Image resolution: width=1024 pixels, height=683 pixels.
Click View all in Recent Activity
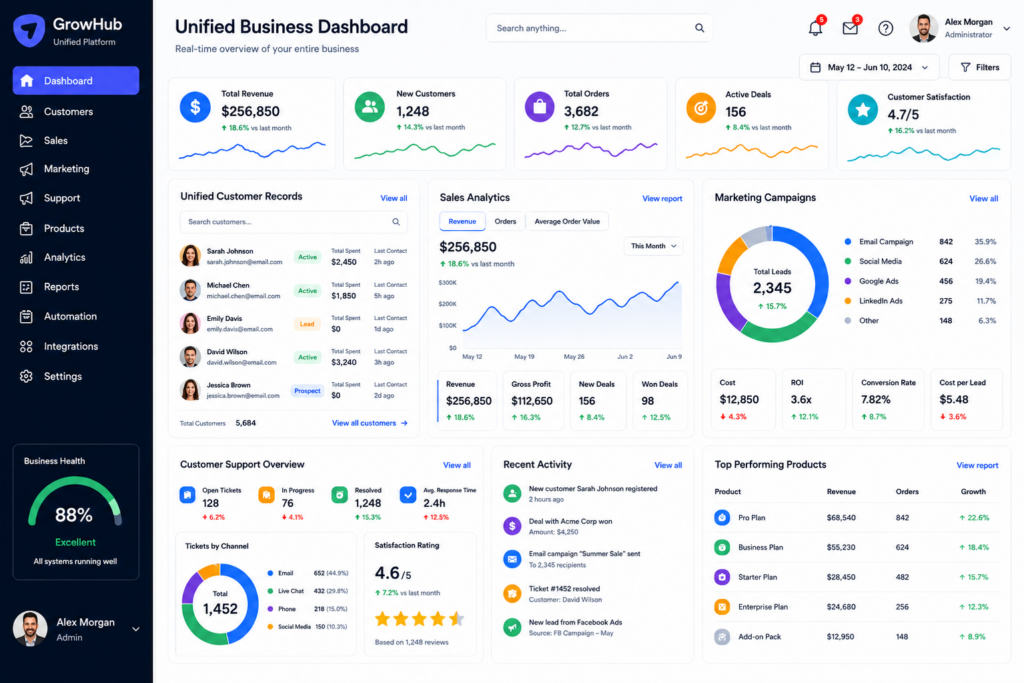[x=668, y=466]
